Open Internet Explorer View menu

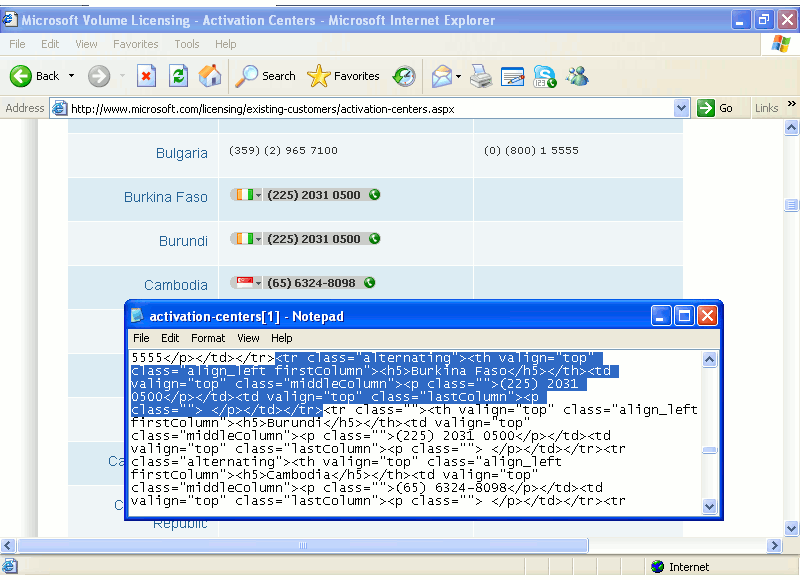[x=86, y=44]
